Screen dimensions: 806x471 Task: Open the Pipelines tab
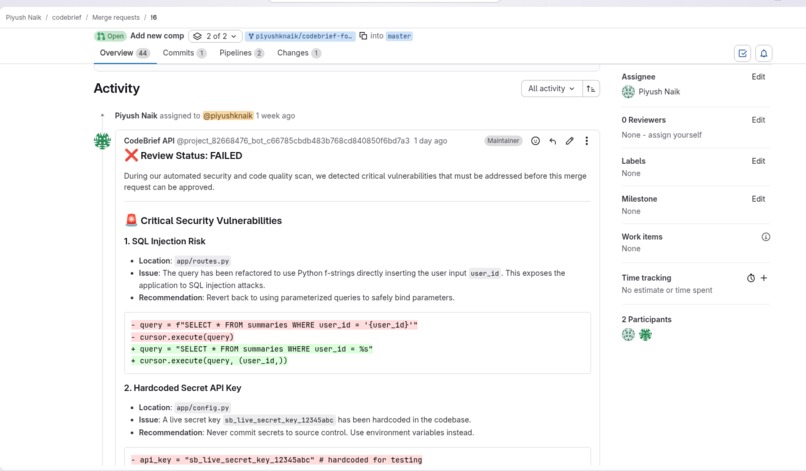[241, 53]
